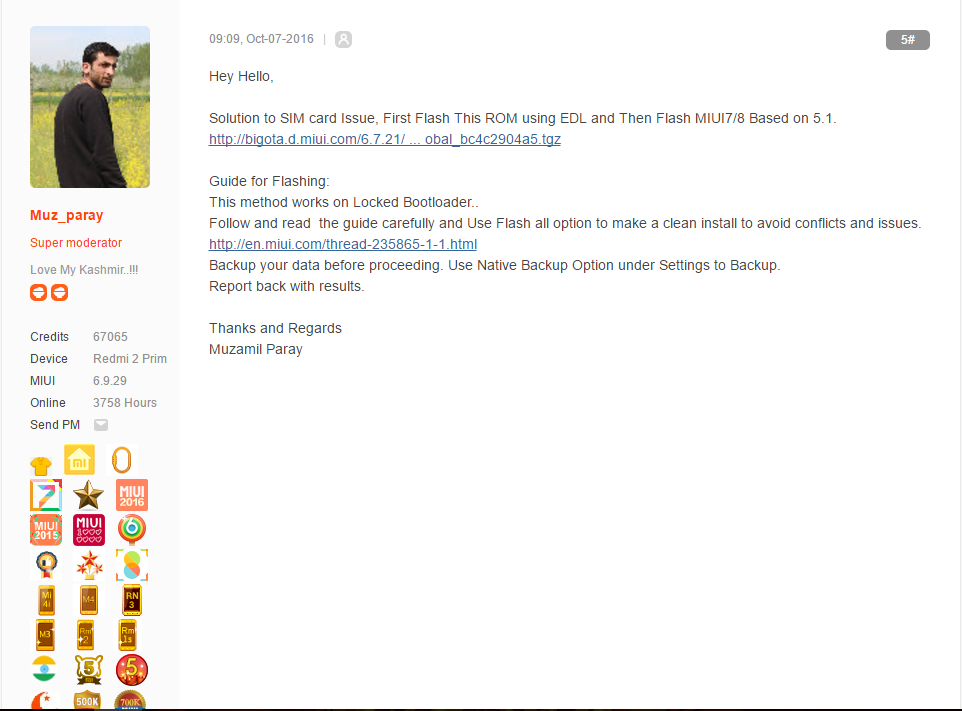Click the Send PM envelope icon
962x711 pixels.
point(101,425)
